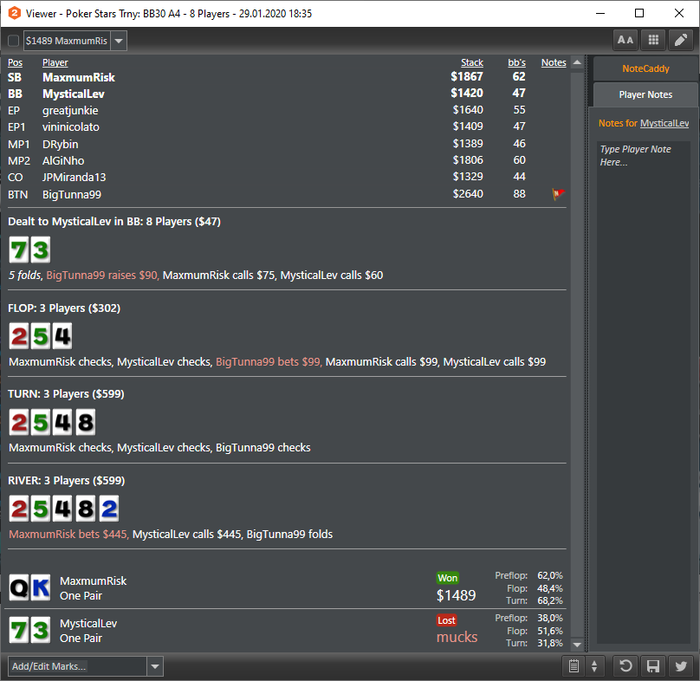700x681 pixels.
Task: Click the RIVER: 3 Players ($599) heading
Action: (66, 480)
